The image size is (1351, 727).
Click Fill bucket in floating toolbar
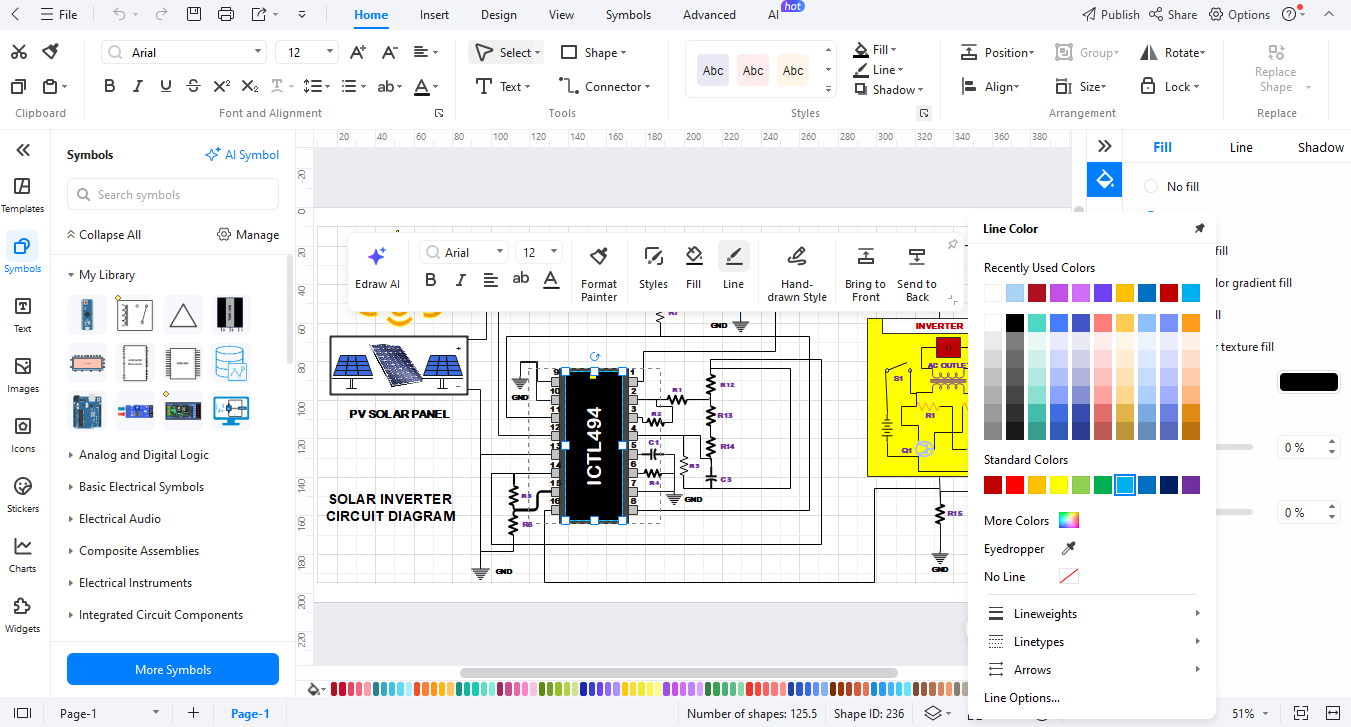point(693,268)
